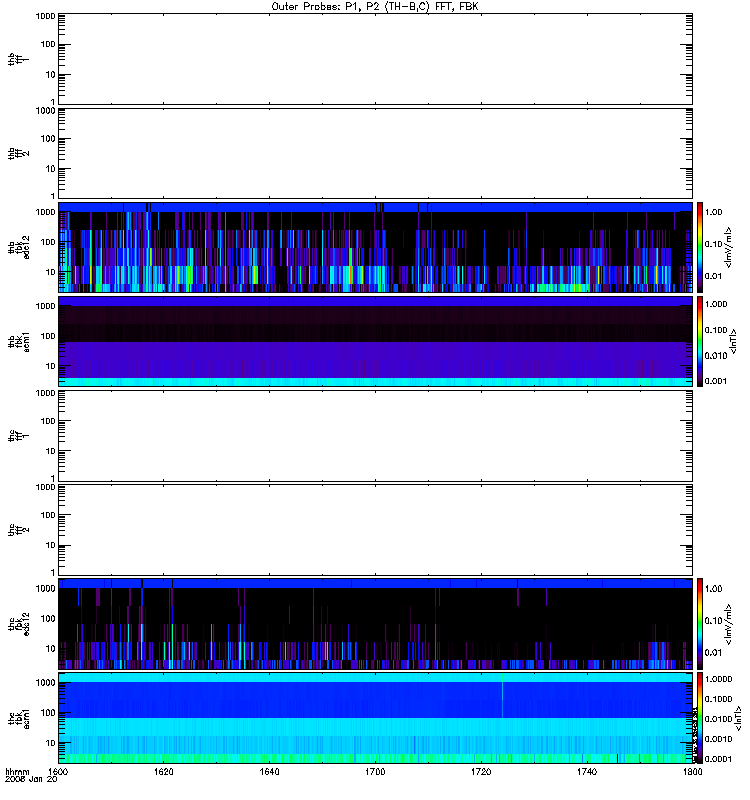Image resolution: width=750 pixels, height=800 pixels.
Task: Click inside the thc fbk scm1 spectrogram
Action: pos(376,718)
